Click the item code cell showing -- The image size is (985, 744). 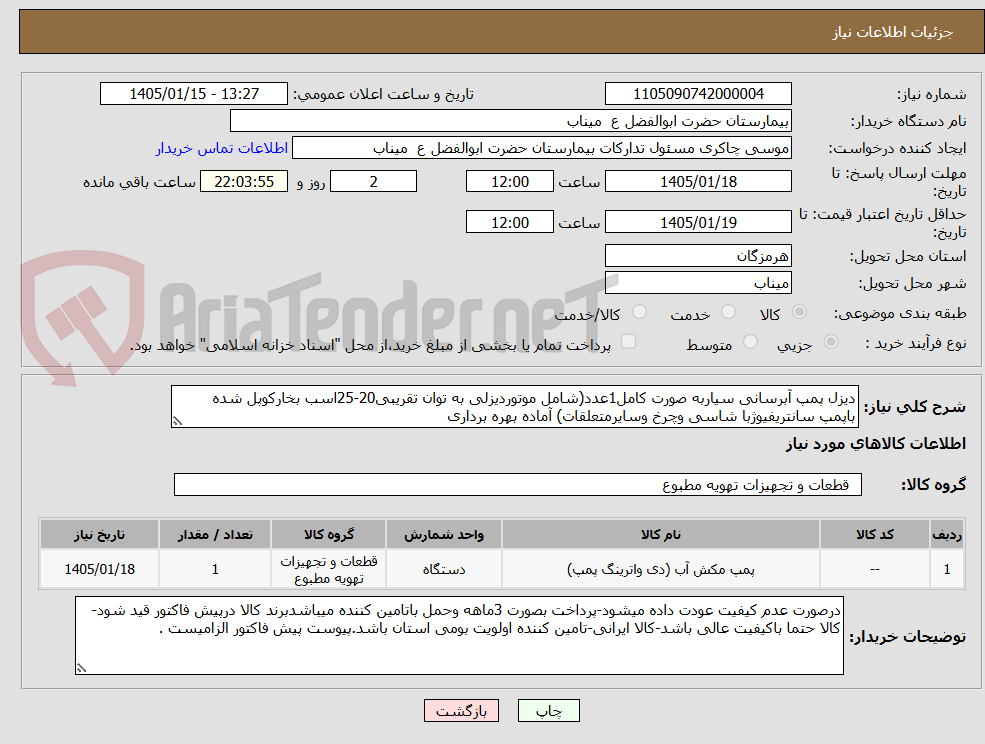tap(875, 569)
